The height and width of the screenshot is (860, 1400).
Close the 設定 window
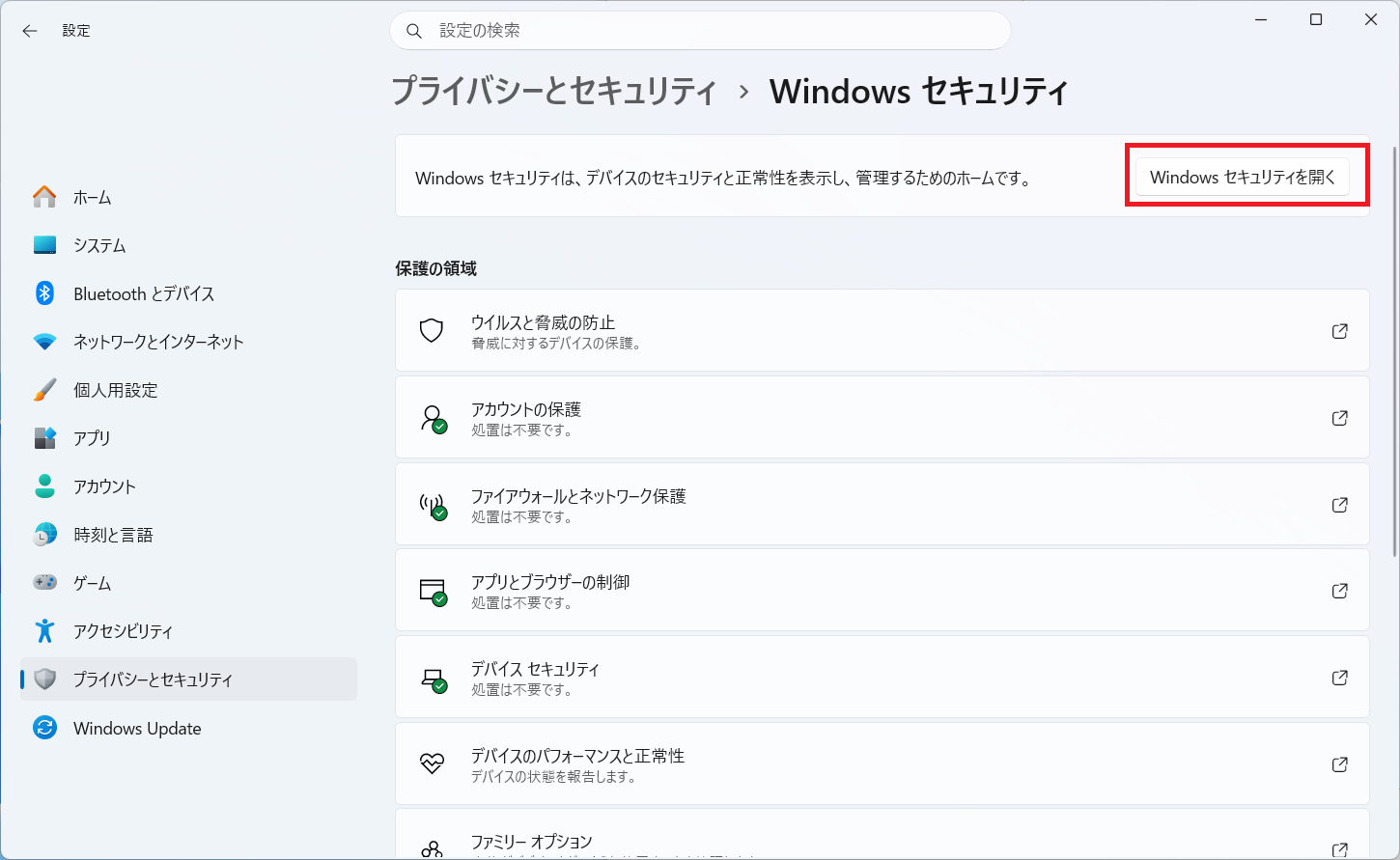[x=1371, y=19]
